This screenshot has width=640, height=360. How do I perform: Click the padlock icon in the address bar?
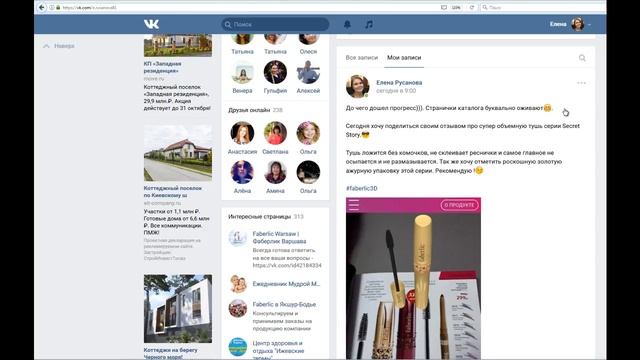pyautogui.click(x=58, y=7)
